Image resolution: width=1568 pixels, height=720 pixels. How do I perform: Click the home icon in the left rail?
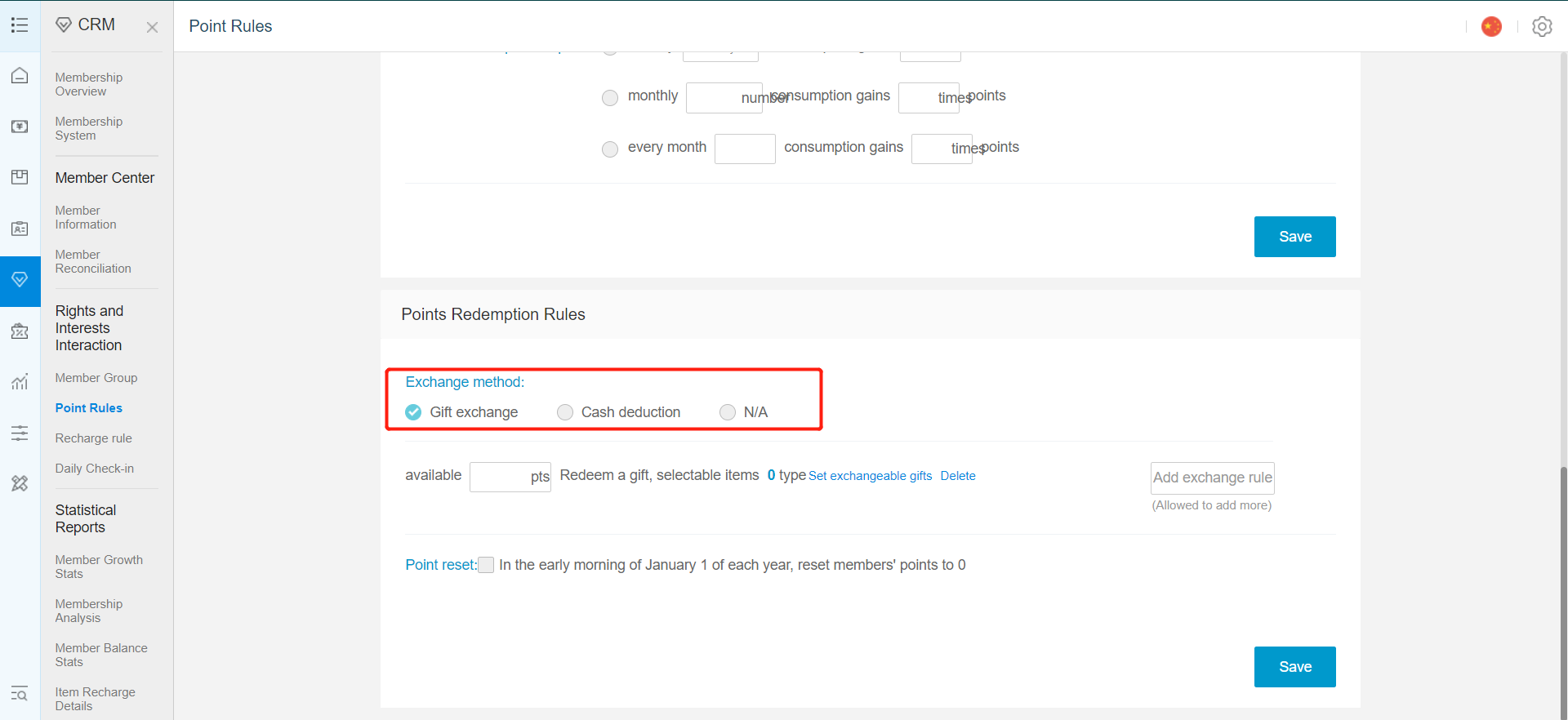(x=20, y=76)
